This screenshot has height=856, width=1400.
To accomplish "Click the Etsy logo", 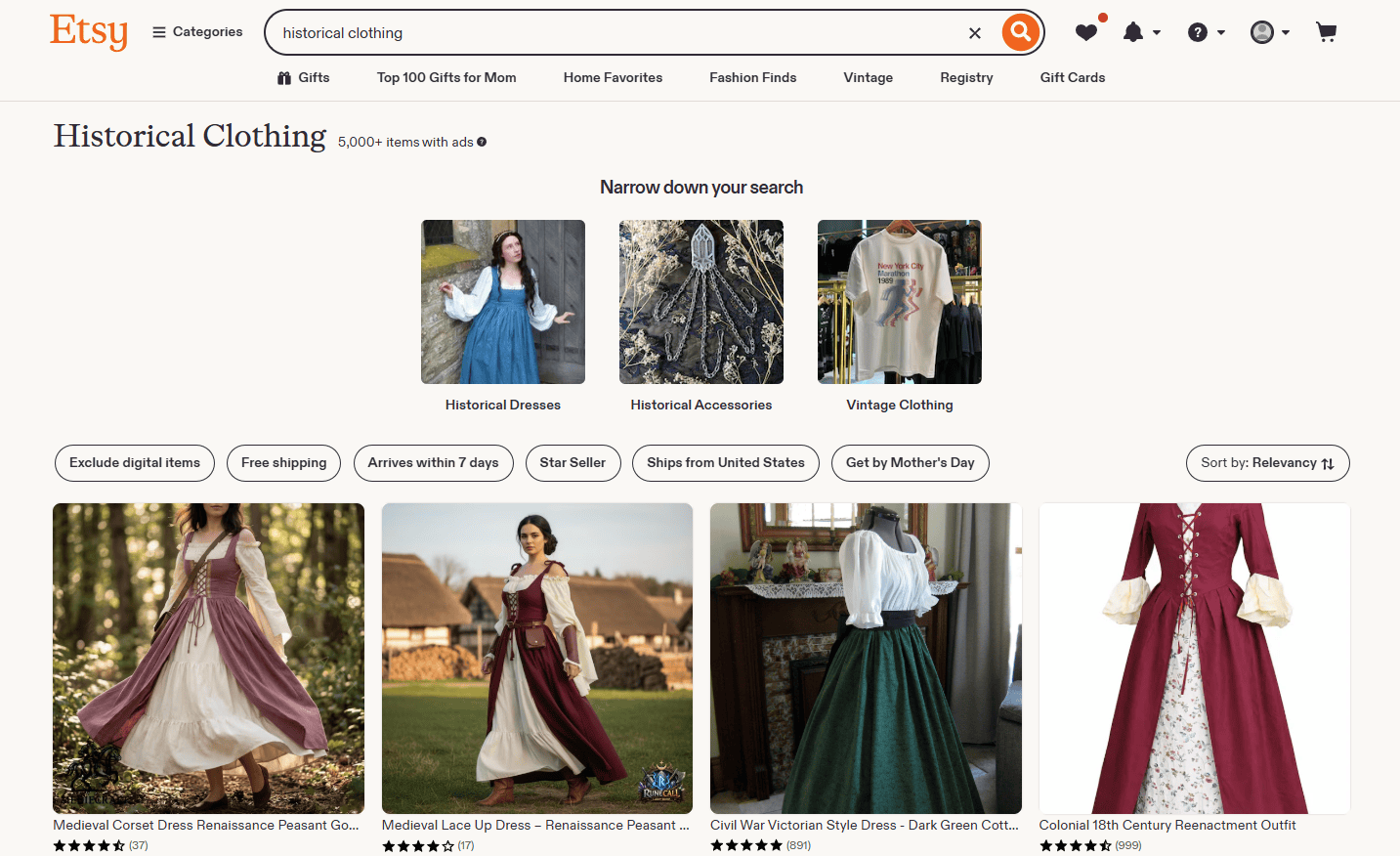I will click(88, 31).
